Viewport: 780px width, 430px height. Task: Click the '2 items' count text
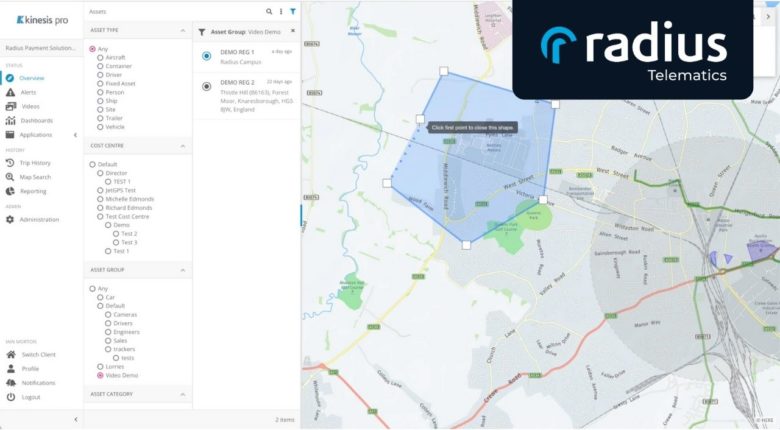(x=285, y=420)
